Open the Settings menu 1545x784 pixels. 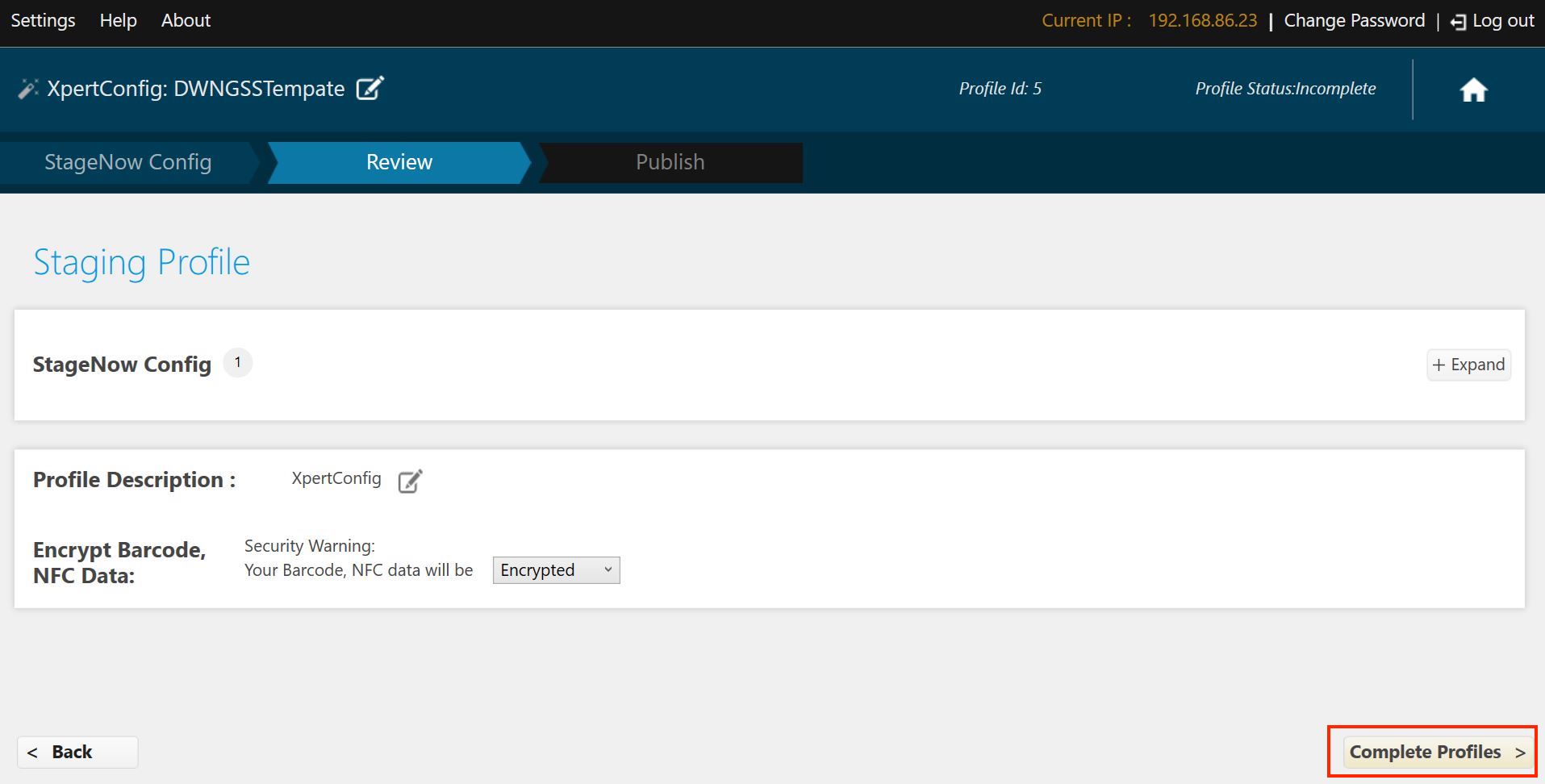(43, 21)
